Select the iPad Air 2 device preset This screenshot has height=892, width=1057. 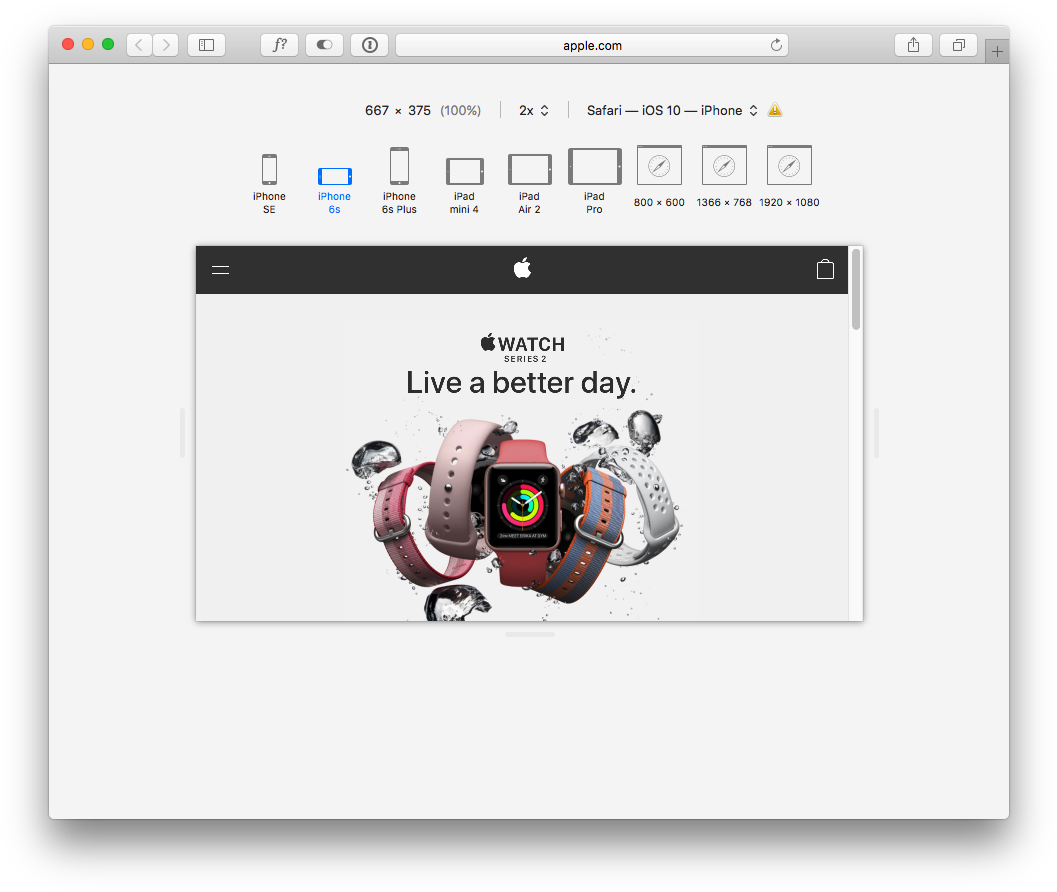tap(529, 184)
